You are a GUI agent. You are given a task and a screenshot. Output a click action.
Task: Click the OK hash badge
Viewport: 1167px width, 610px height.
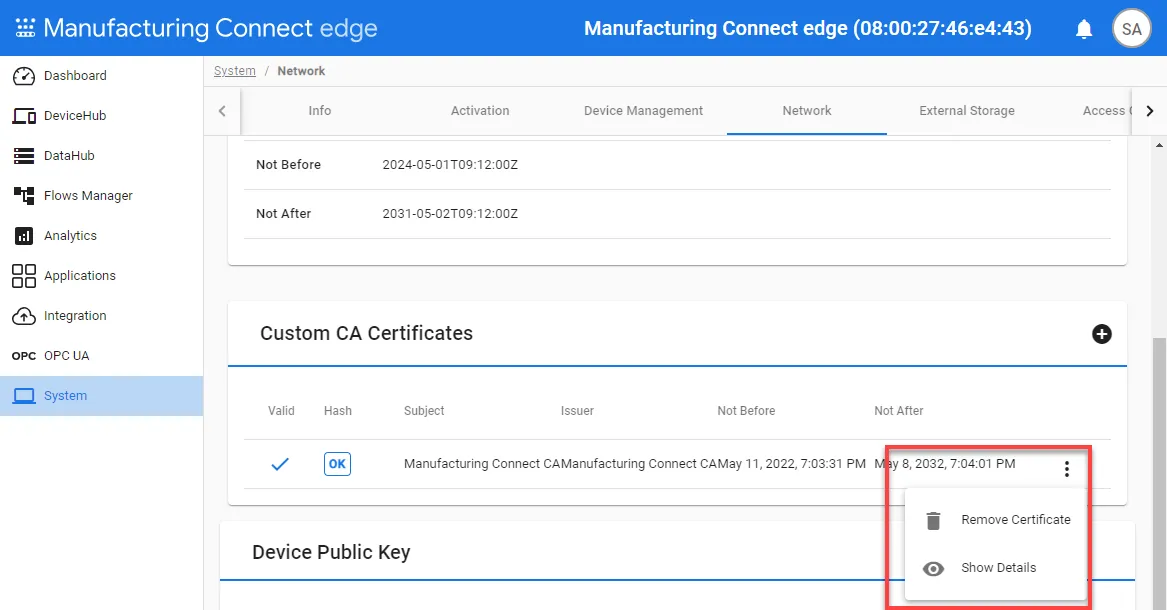(337, 464)
